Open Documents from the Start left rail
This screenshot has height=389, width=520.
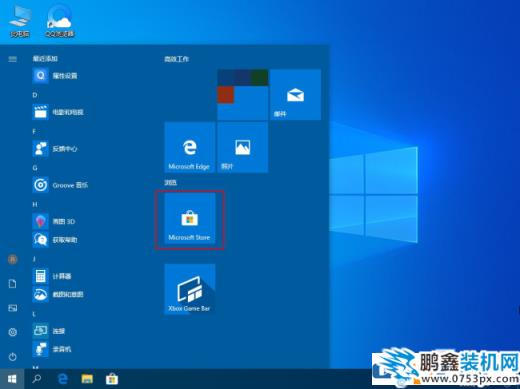click(x=12, y=284)
